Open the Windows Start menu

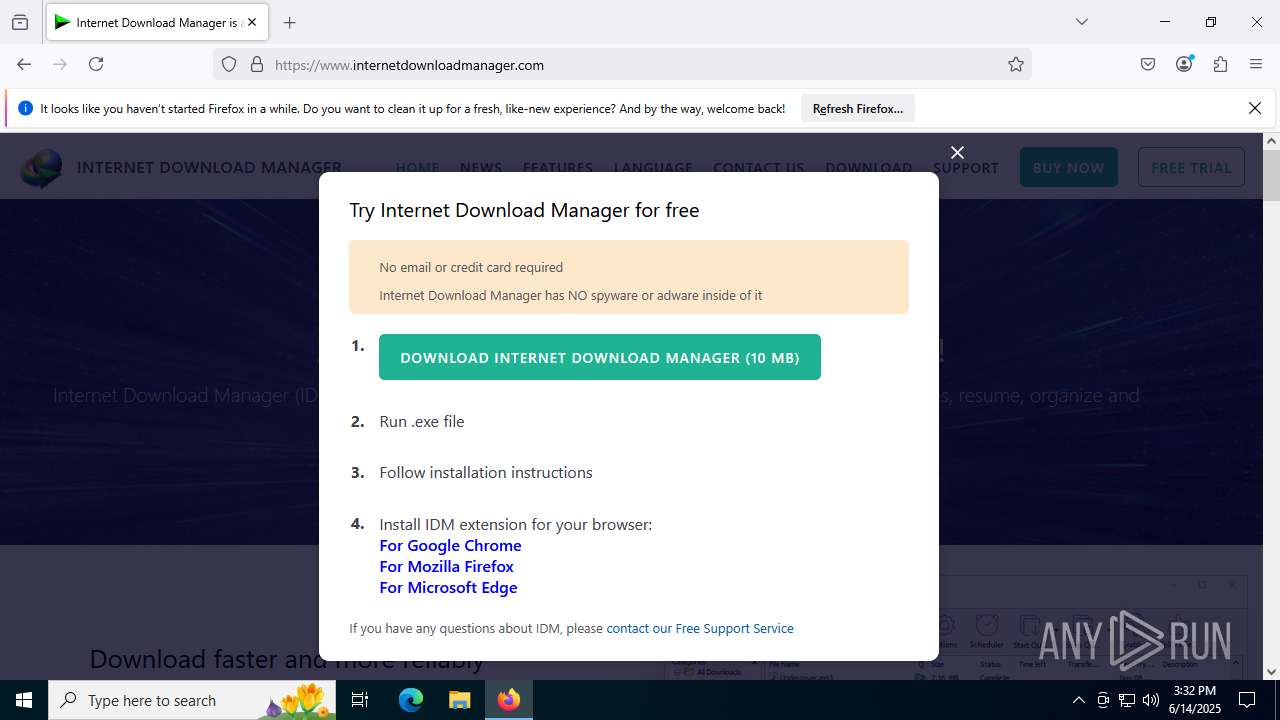pyautogui.click(x=24, y=700)
